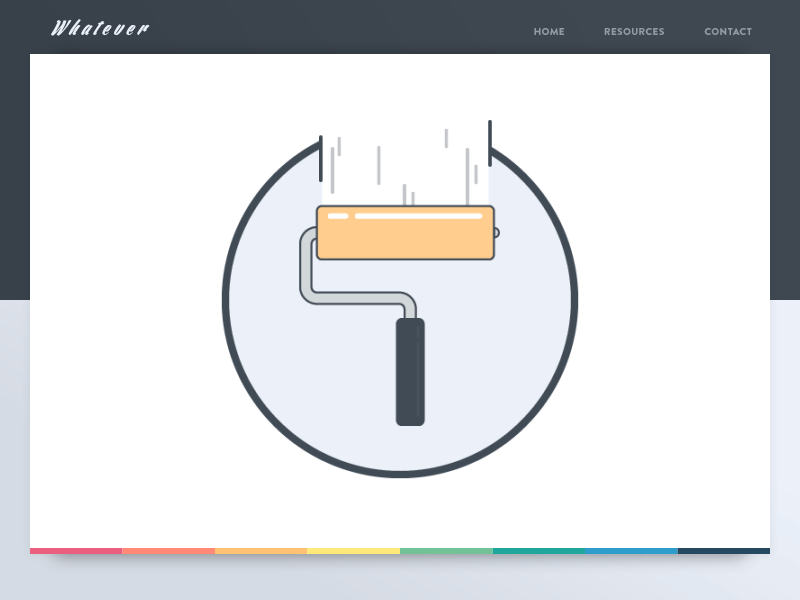Click the circular badge behind the roller
Screen dimensions: 800x600
280,400
